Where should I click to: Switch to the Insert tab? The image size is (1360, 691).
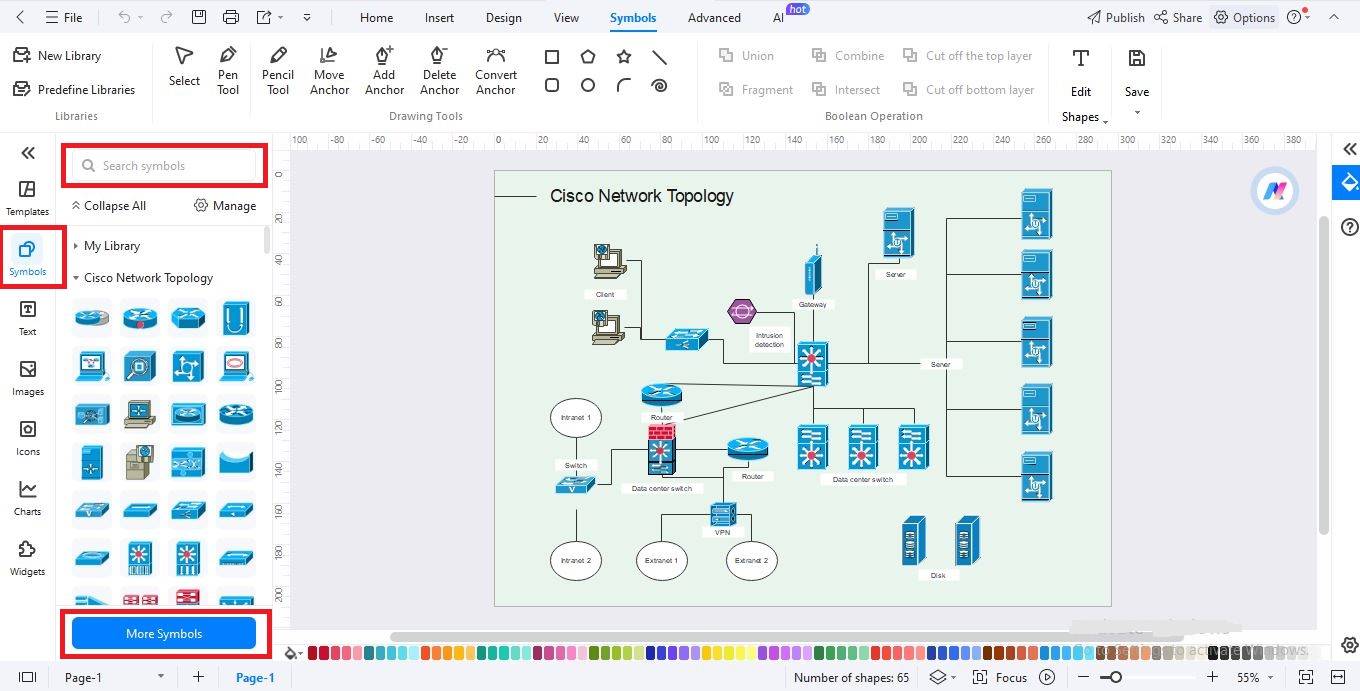point(439,17)
